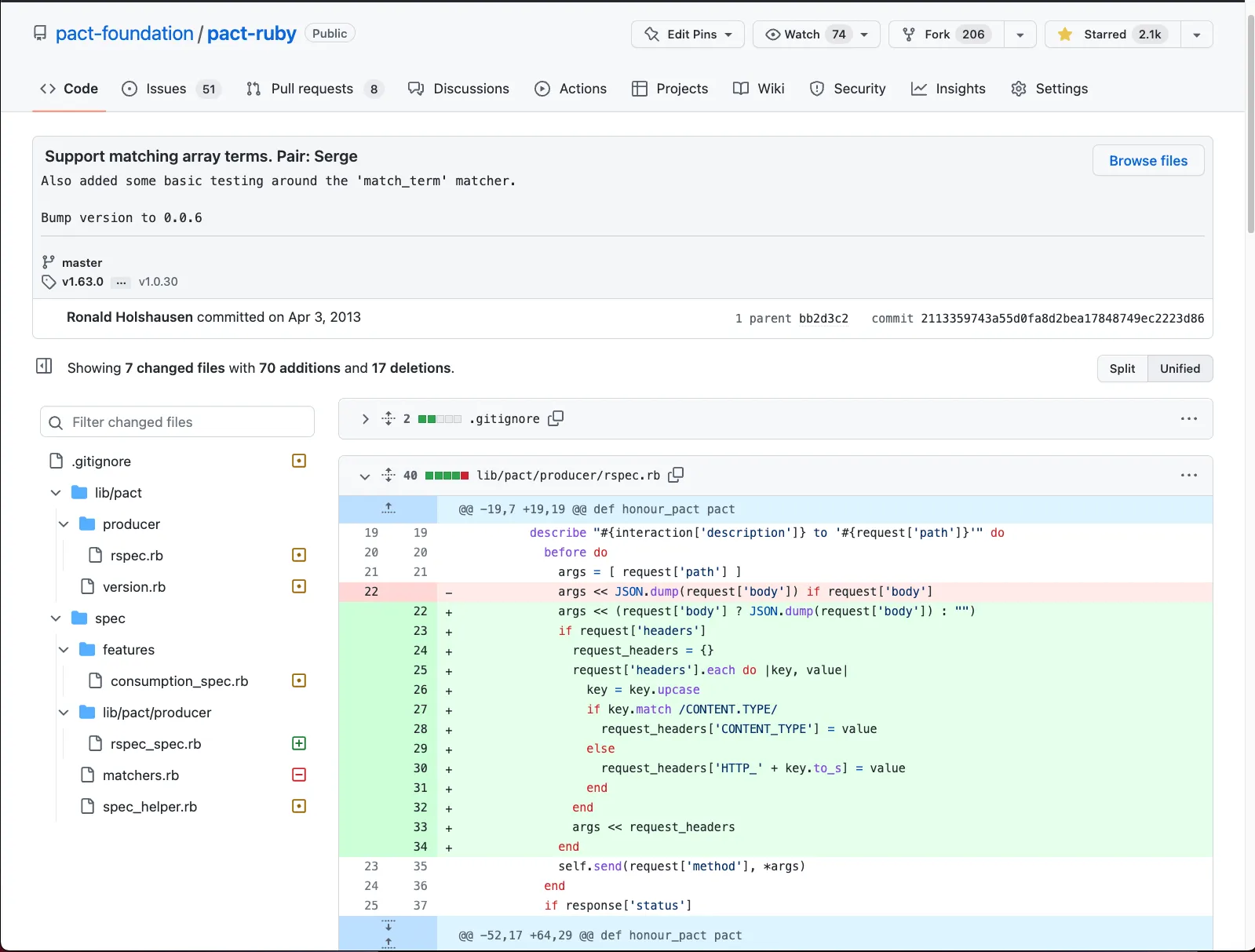Click the search icon in the filter field
Viewport: 1255px width, 952px height.
click(x=56, y=422)
